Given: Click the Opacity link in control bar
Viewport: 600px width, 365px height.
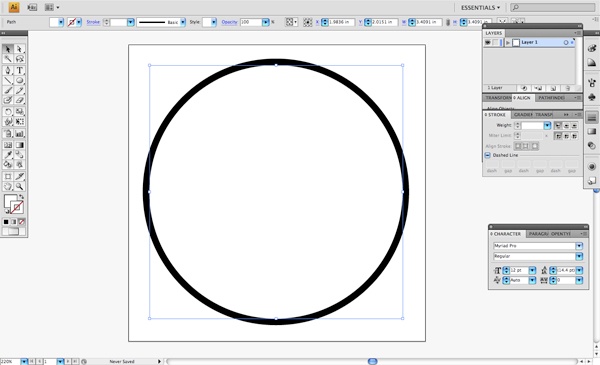Looking at the screenshot, I should [229, 22].
